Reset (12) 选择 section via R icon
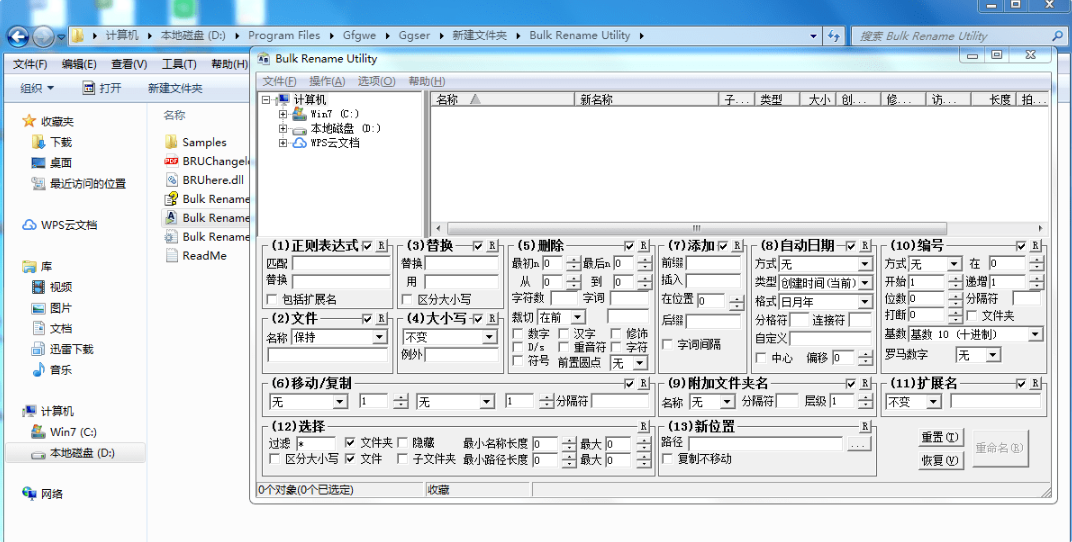 [x=643, y=426]
